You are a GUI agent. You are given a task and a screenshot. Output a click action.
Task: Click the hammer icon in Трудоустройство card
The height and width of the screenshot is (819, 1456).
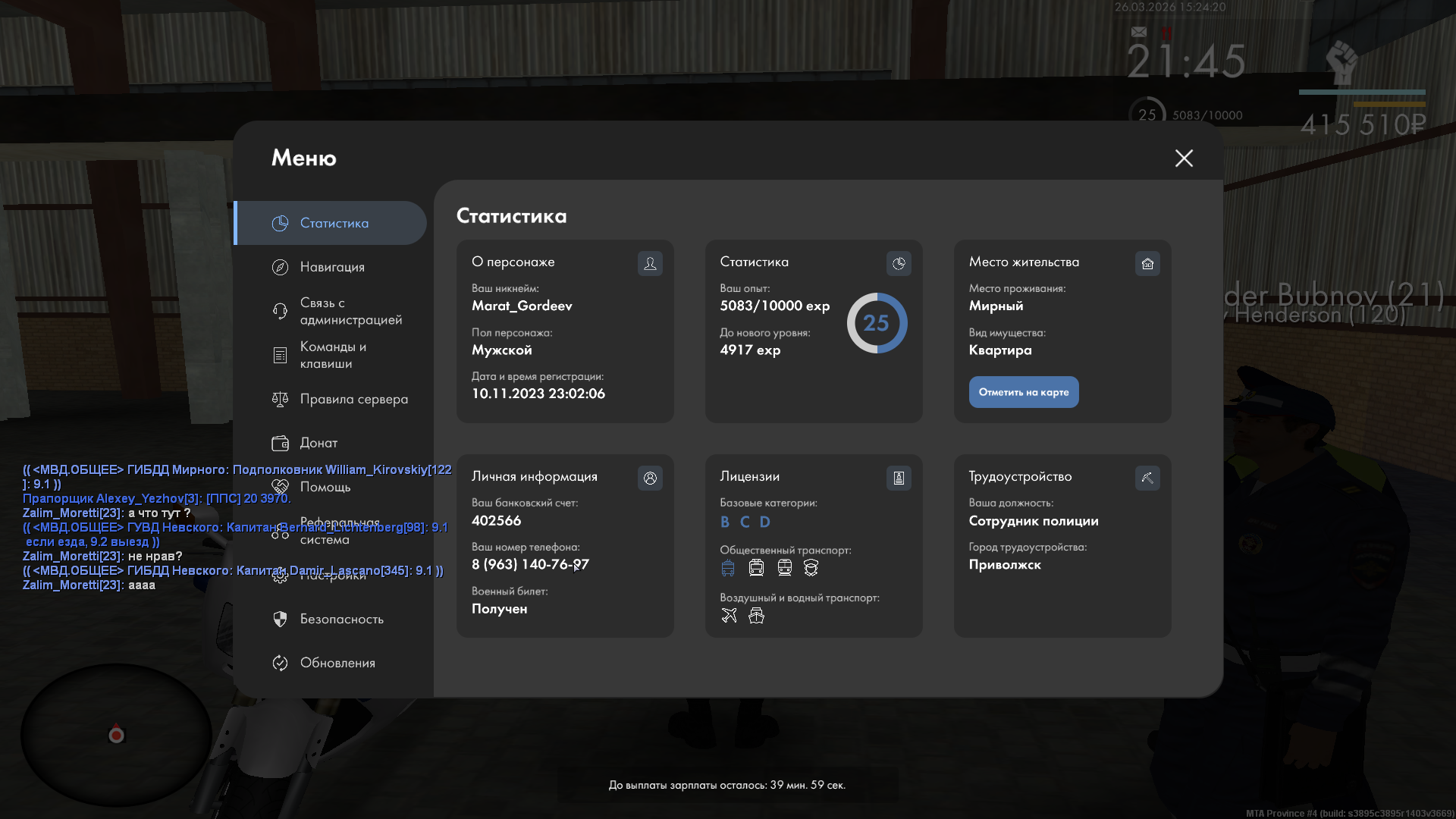pyautogui.click(x=1147, y=478)
